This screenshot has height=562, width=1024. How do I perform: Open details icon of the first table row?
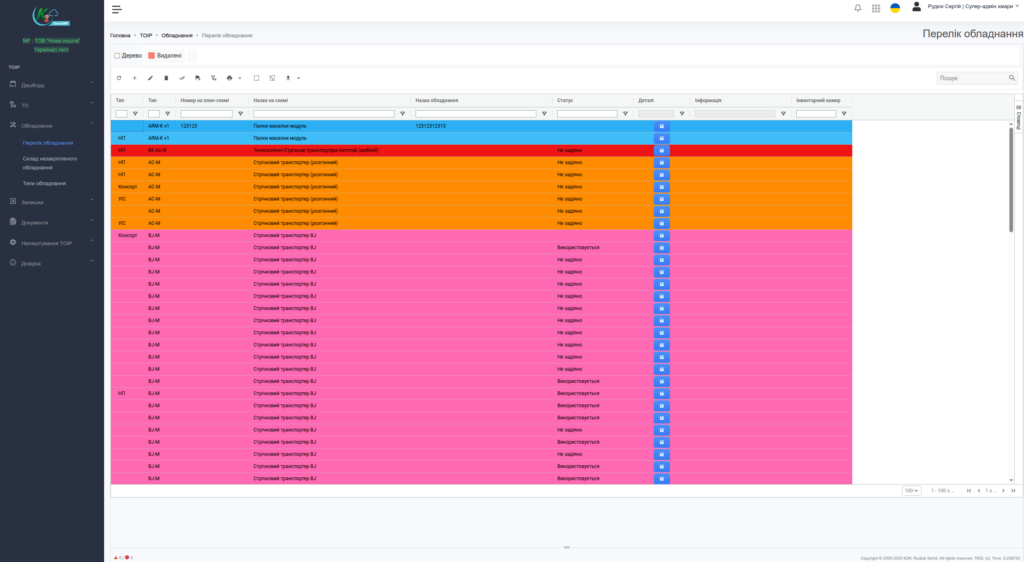pos(661,126)
